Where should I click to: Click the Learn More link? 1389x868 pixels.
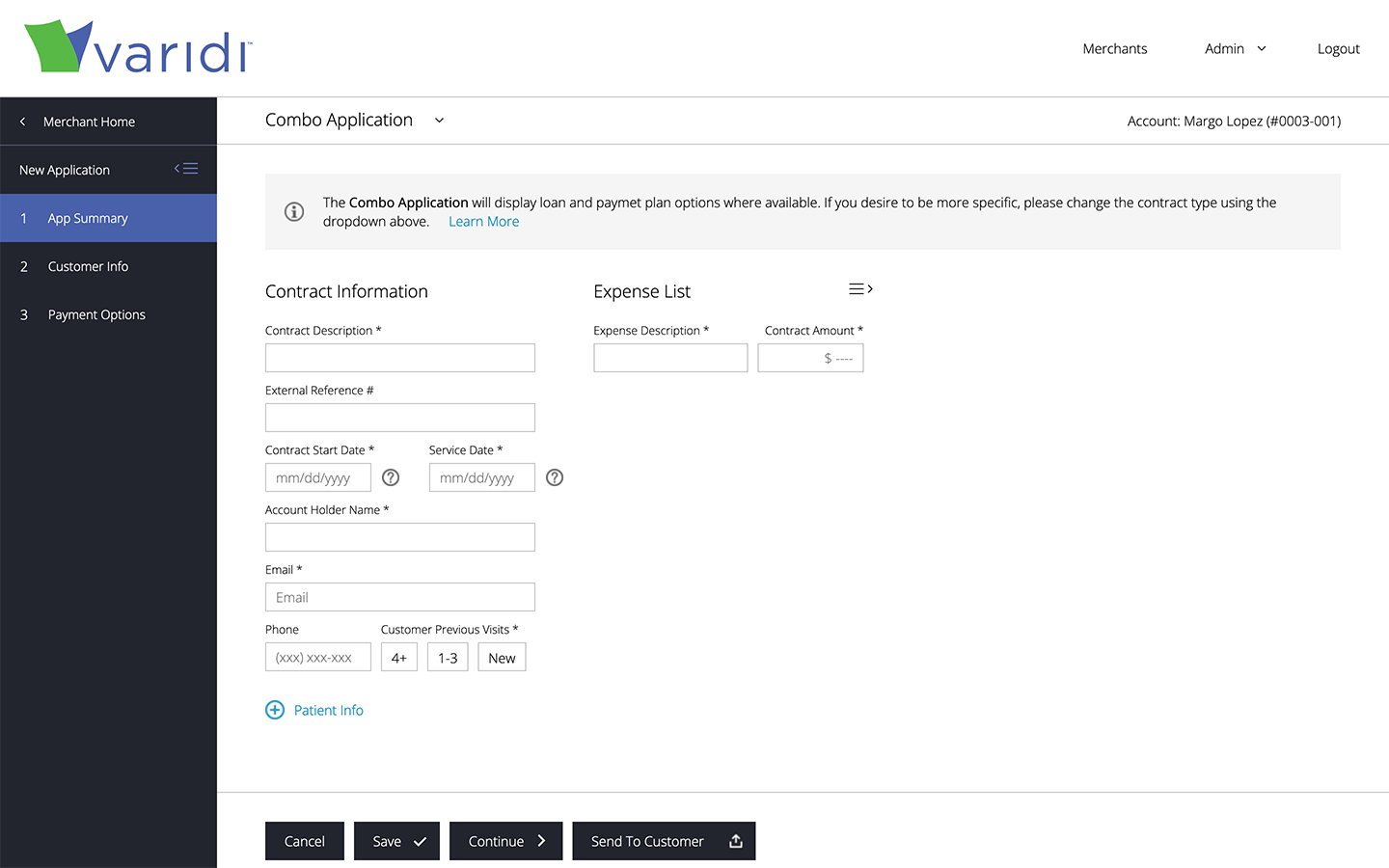pyautogui.click(x=483, y=222)
